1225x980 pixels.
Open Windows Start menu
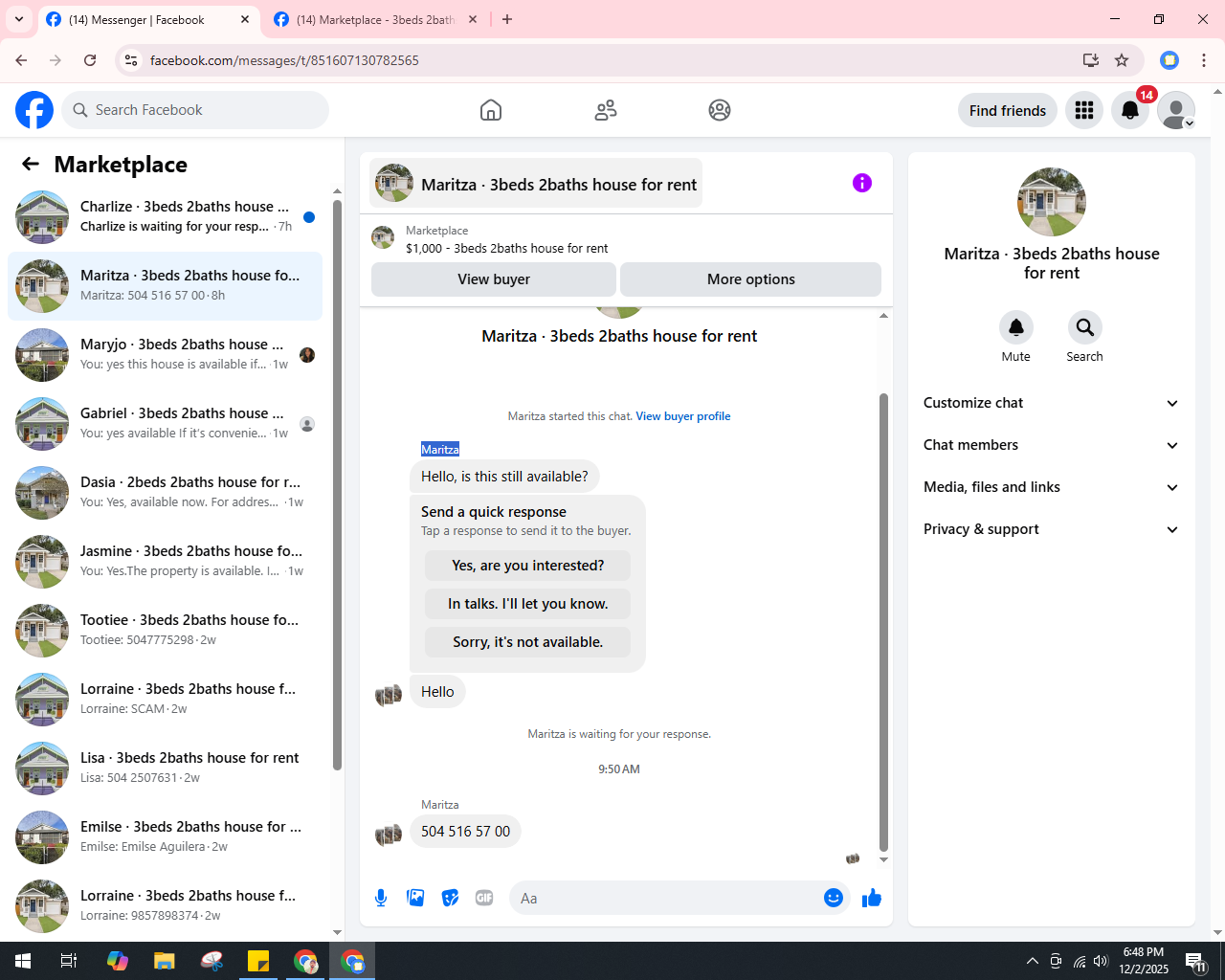coord(23,961)
